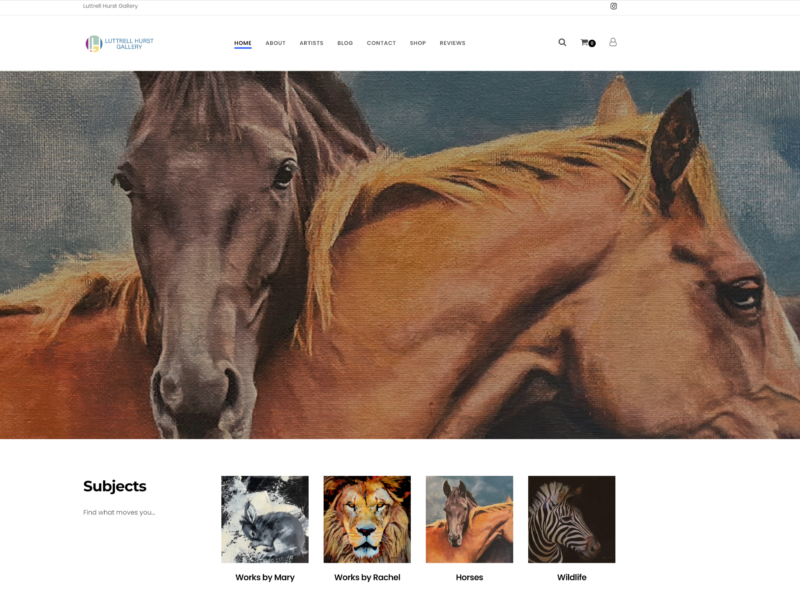Viewport: 800px width, 600px height.
Task: Open the lion painting thumbnail
Action: pyautogui.click(x=367, y=519)
